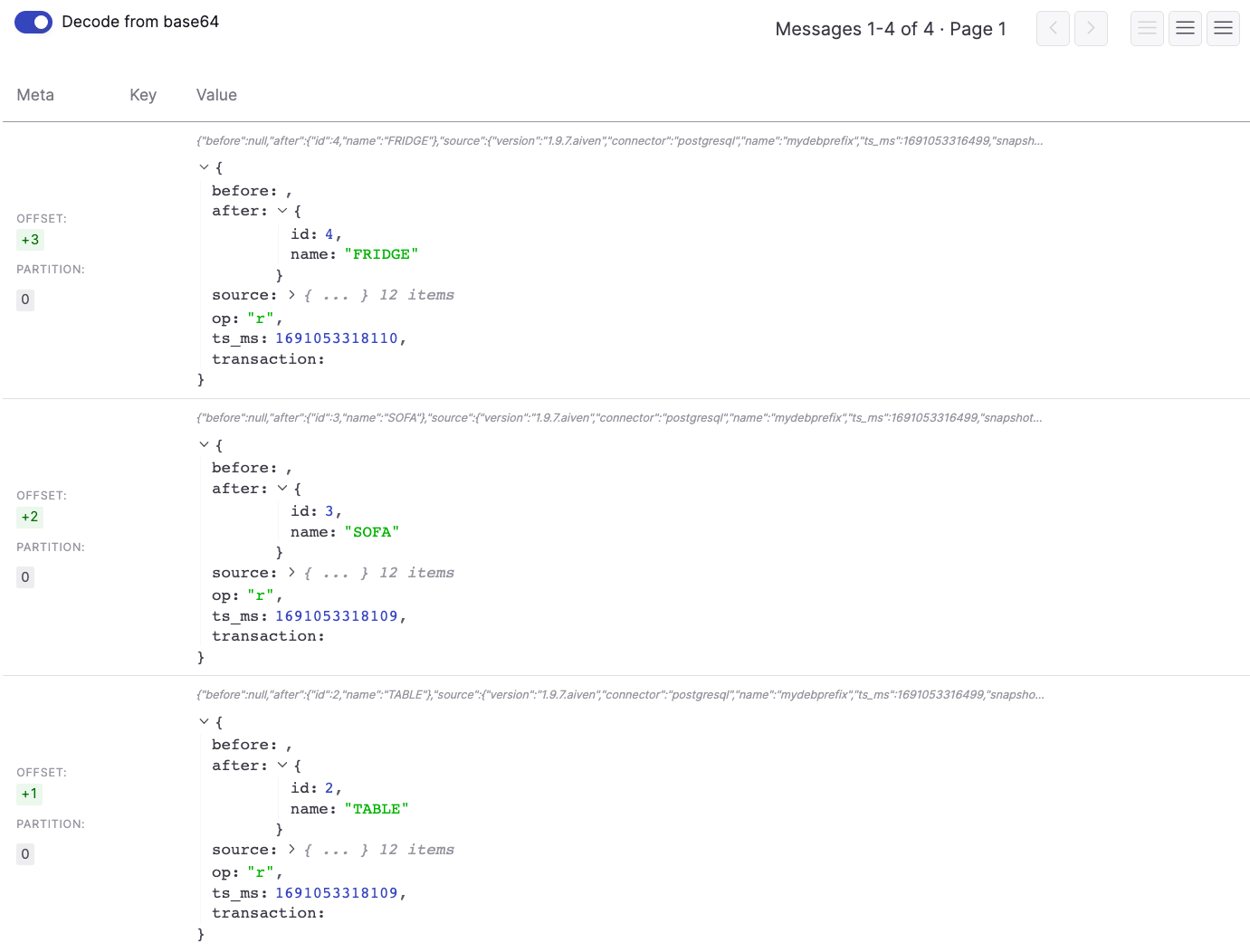Image resolution: width=1250 pixels, height=952 pixels.
Task: Click the Value column header
Action: [216, 94]
